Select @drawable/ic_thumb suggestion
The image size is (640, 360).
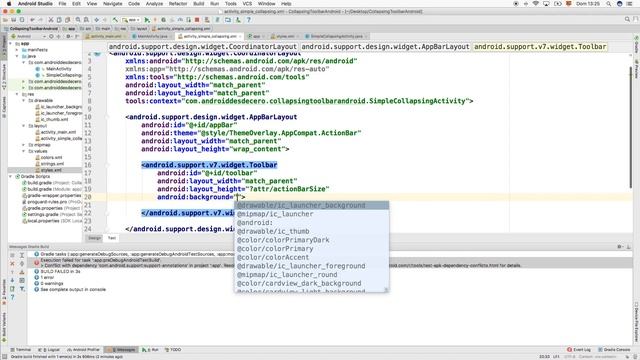311,231
